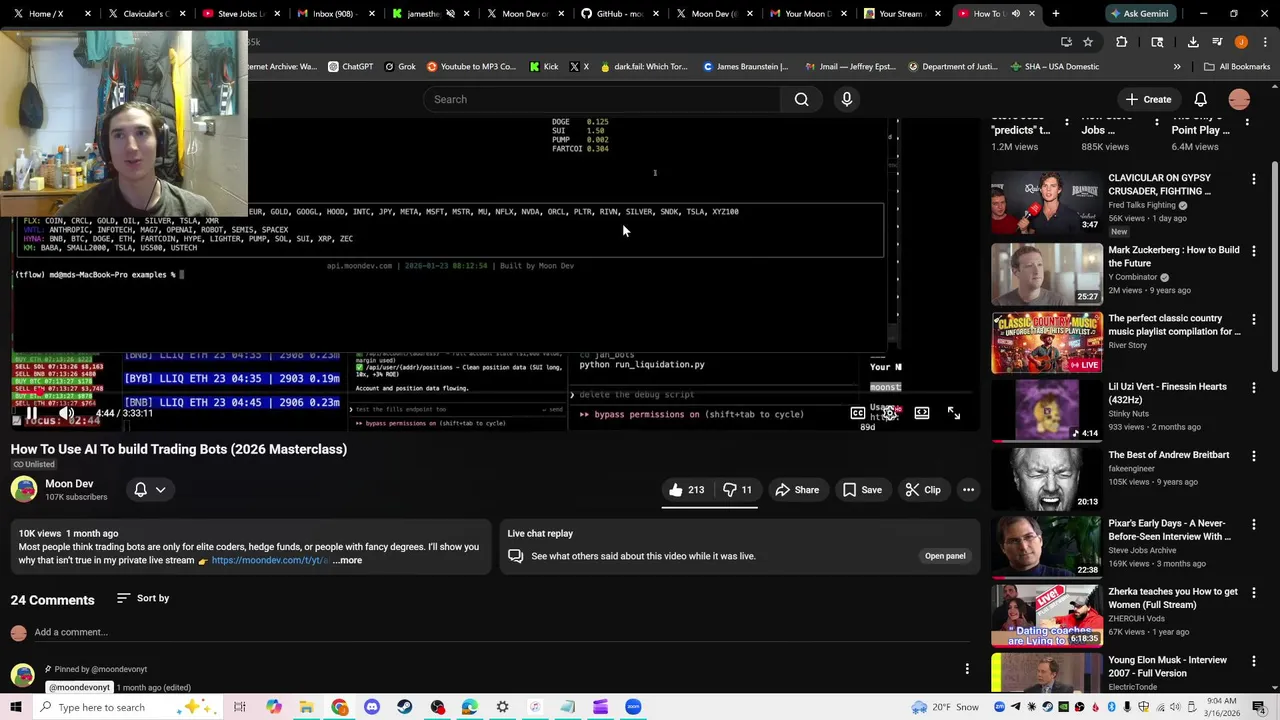Click the Windows taskbar search box
This screenshot has width=1280, height=720.
(125, 707)
